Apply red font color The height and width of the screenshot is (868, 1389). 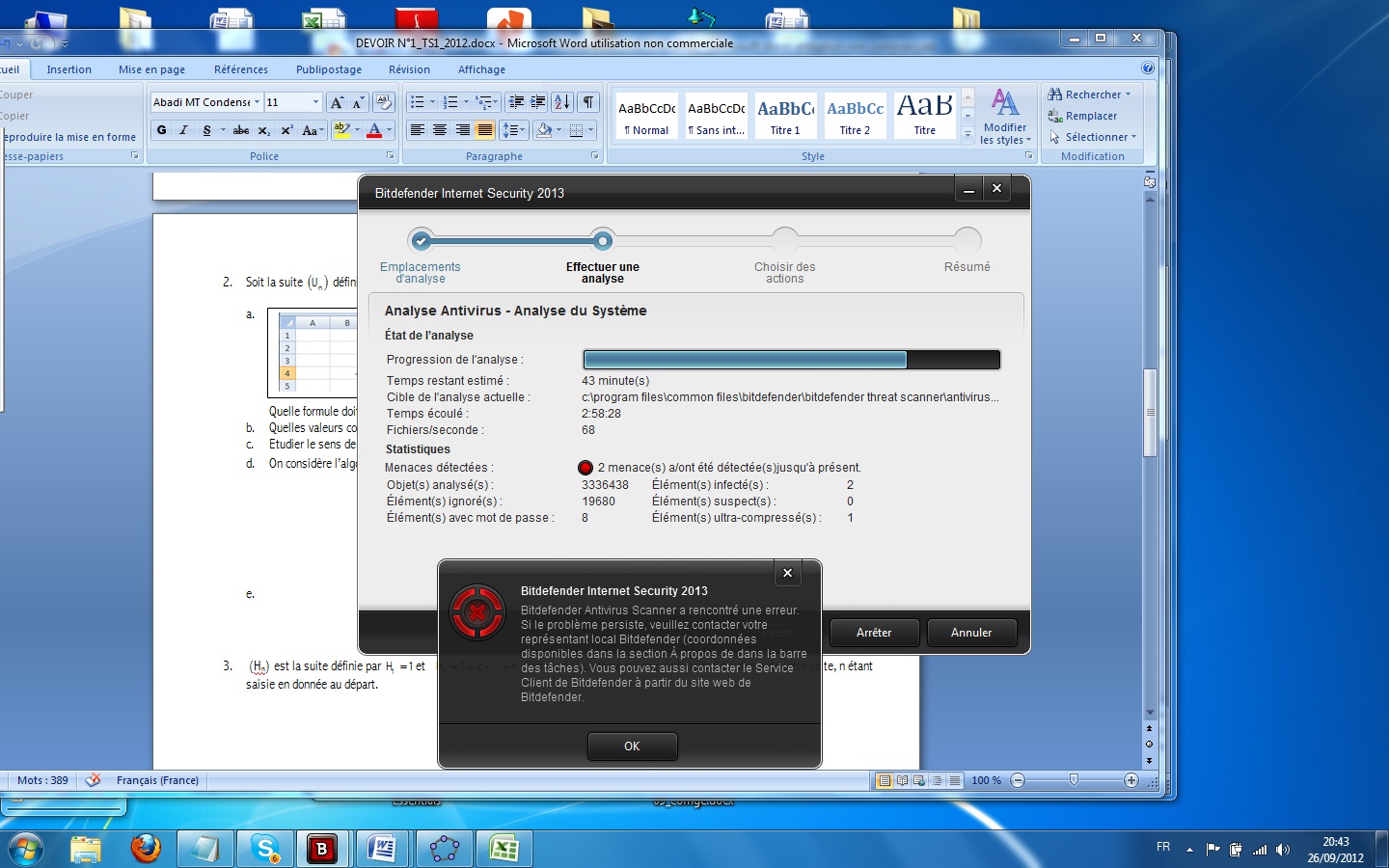coord(374,130)
